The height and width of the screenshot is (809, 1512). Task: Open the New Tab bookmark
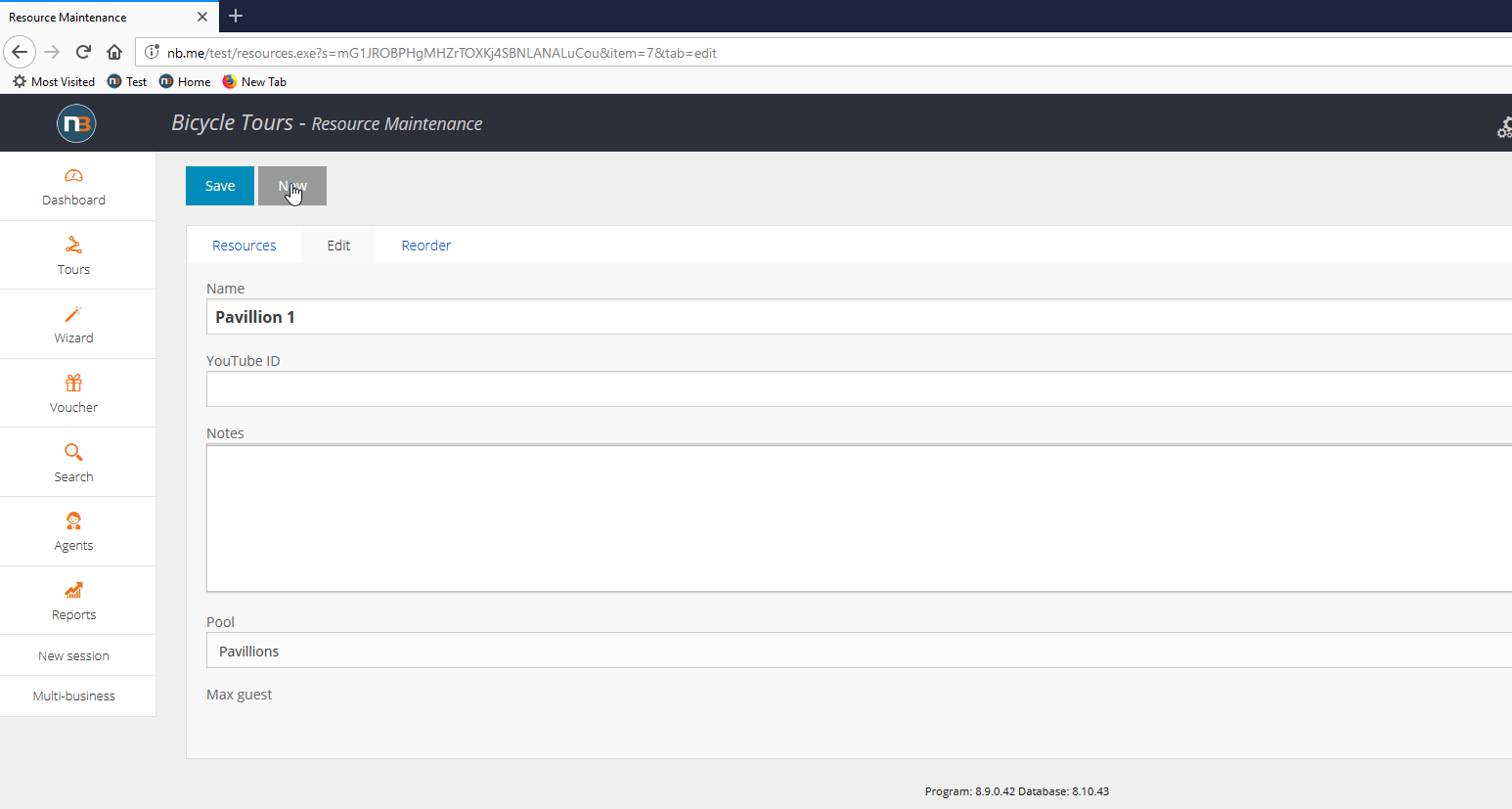[254, 81]
